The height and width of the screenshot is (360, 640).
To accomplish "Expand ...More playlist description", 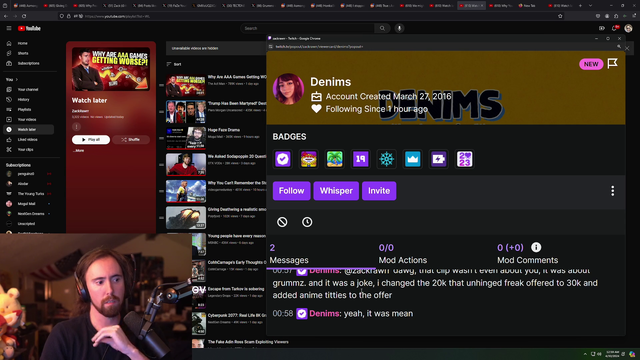I will (x=78, y=151).
